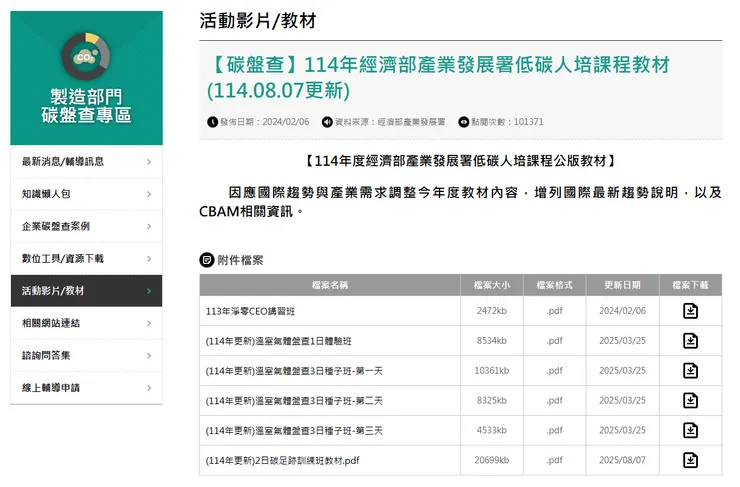740x487 pixels.
Task: Click the 10361kb size cell
Action: click(x=492, y=370)
